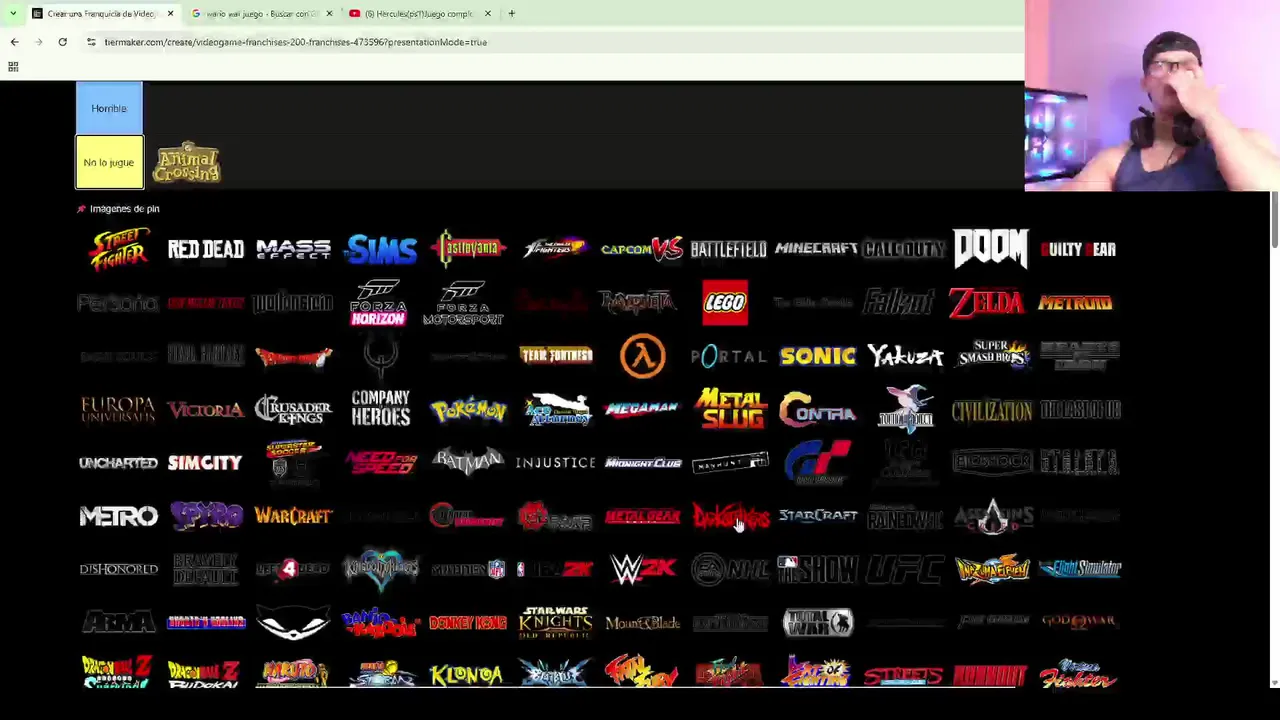
Task: Select the Castlevania logo
Action: point(468,249)
